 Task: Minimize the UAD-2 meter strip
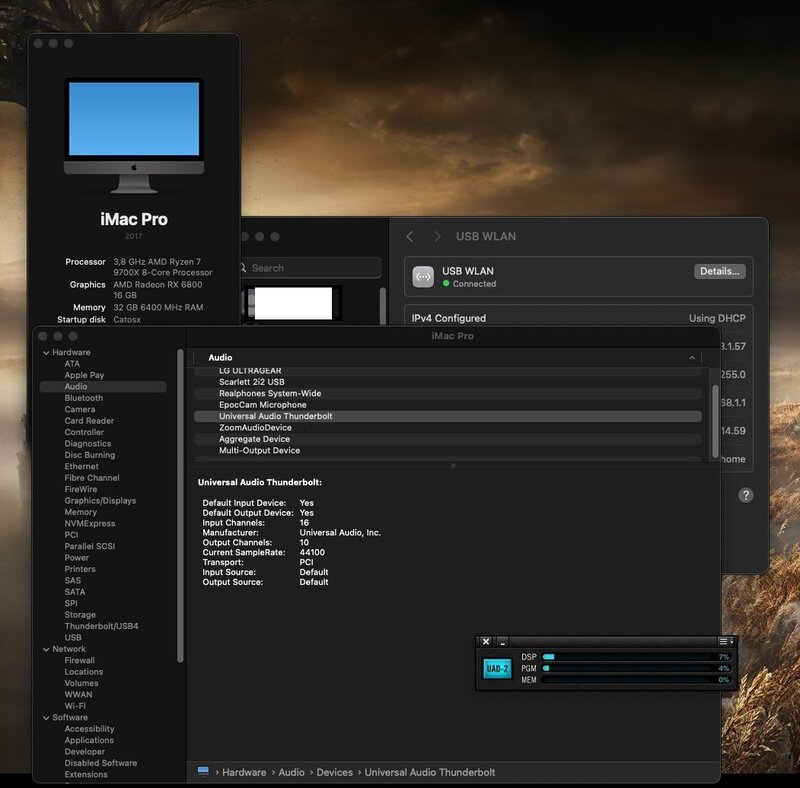503,641
